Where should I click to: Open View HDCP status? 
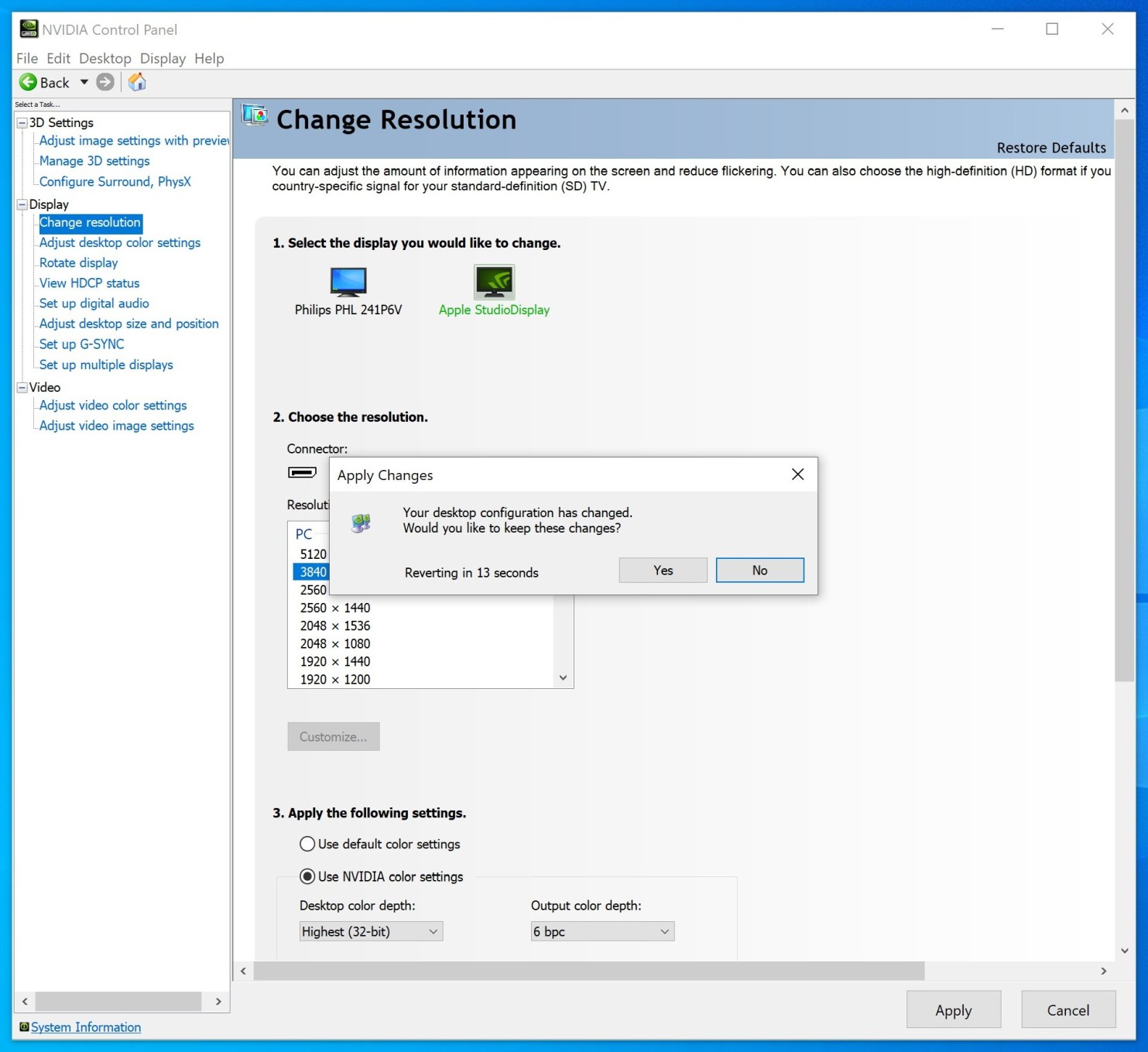[x=90, y=283]
